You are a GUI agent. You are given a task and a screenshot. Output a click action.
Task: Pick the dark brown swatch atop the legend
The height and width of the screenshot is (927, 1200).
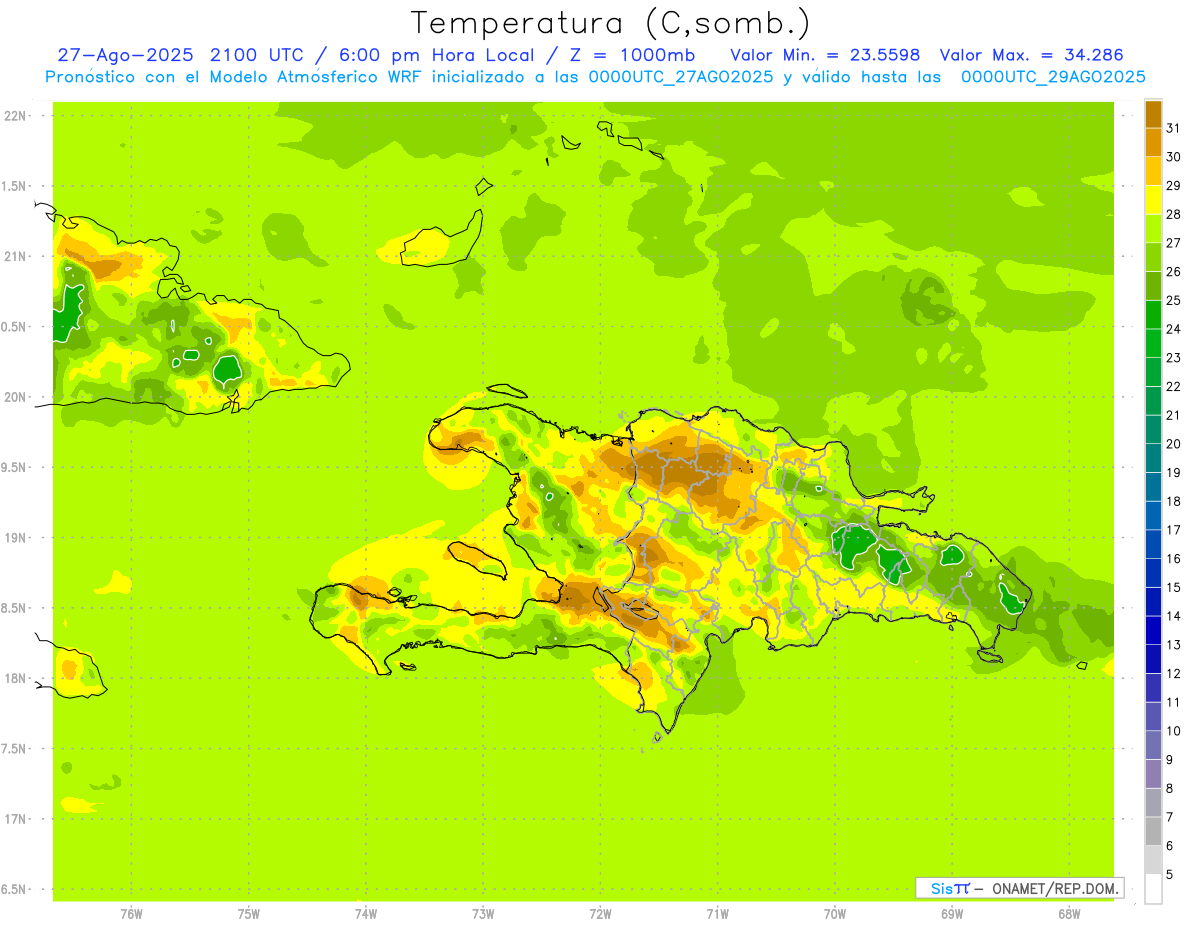click(1153, 113)
